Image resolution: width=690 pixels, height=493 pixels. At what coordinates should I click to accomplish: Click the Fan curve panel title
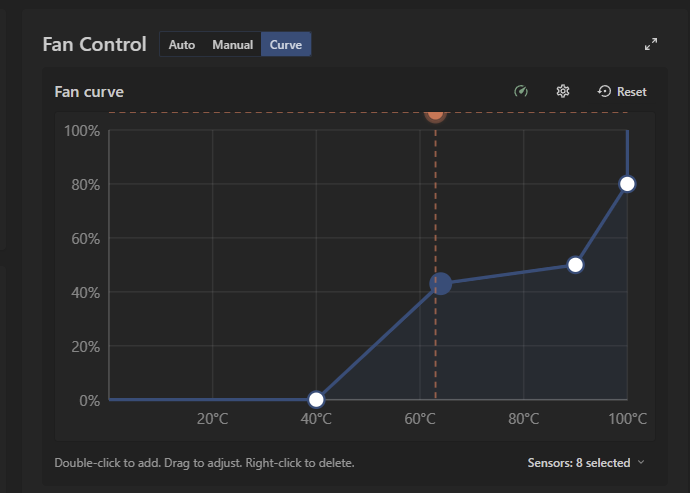pyautogui.click(x=89, y=92)
